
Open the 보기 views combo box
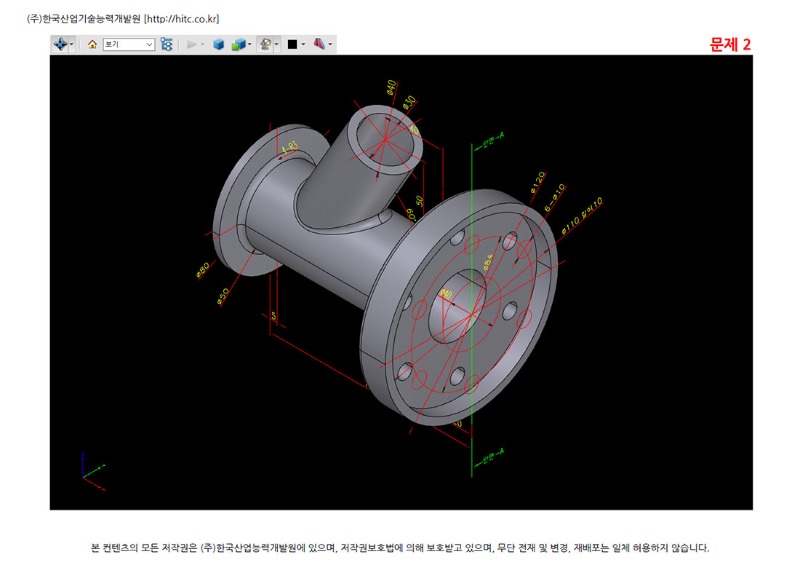pos(129,44)
